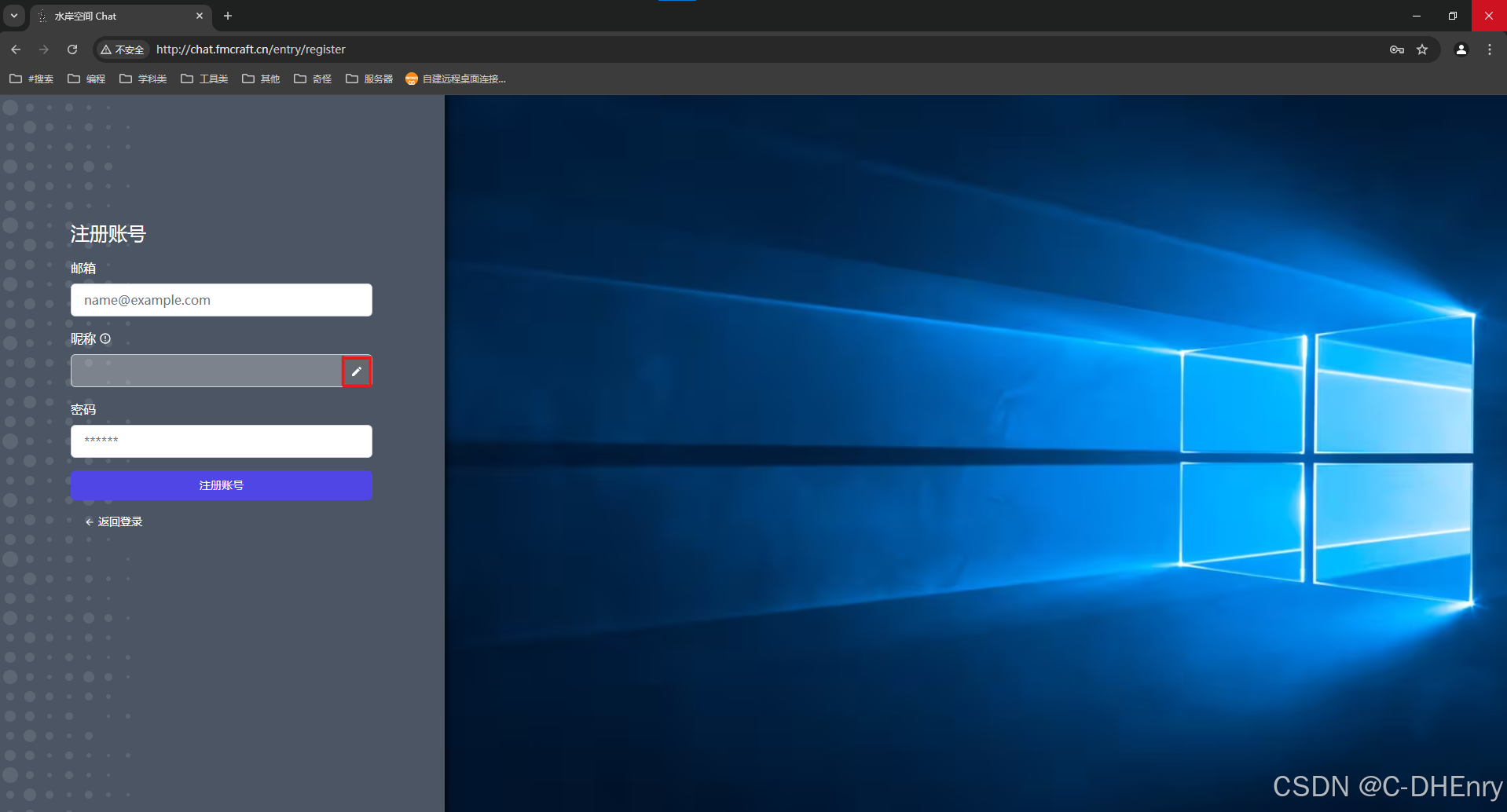Reload the page with the refresh icon
The image size is (1507, 812).
[72, 49]
